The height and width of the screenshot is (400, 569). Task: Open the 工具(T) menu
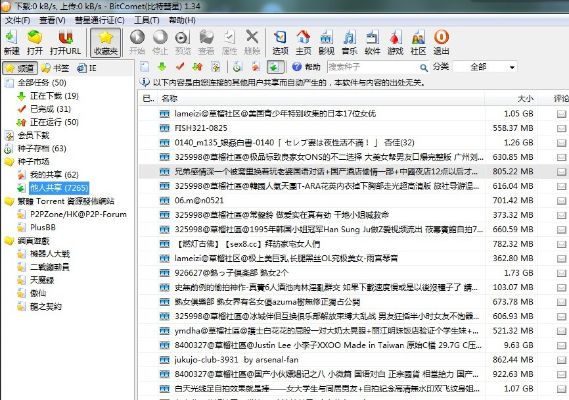tap(147, 20)
